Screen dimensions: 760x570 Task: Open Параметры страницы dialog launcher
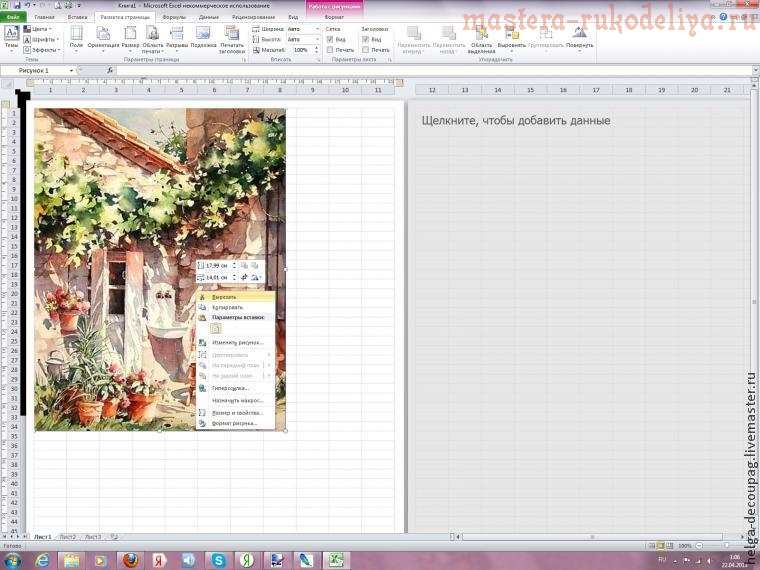(x=244, y=60)
